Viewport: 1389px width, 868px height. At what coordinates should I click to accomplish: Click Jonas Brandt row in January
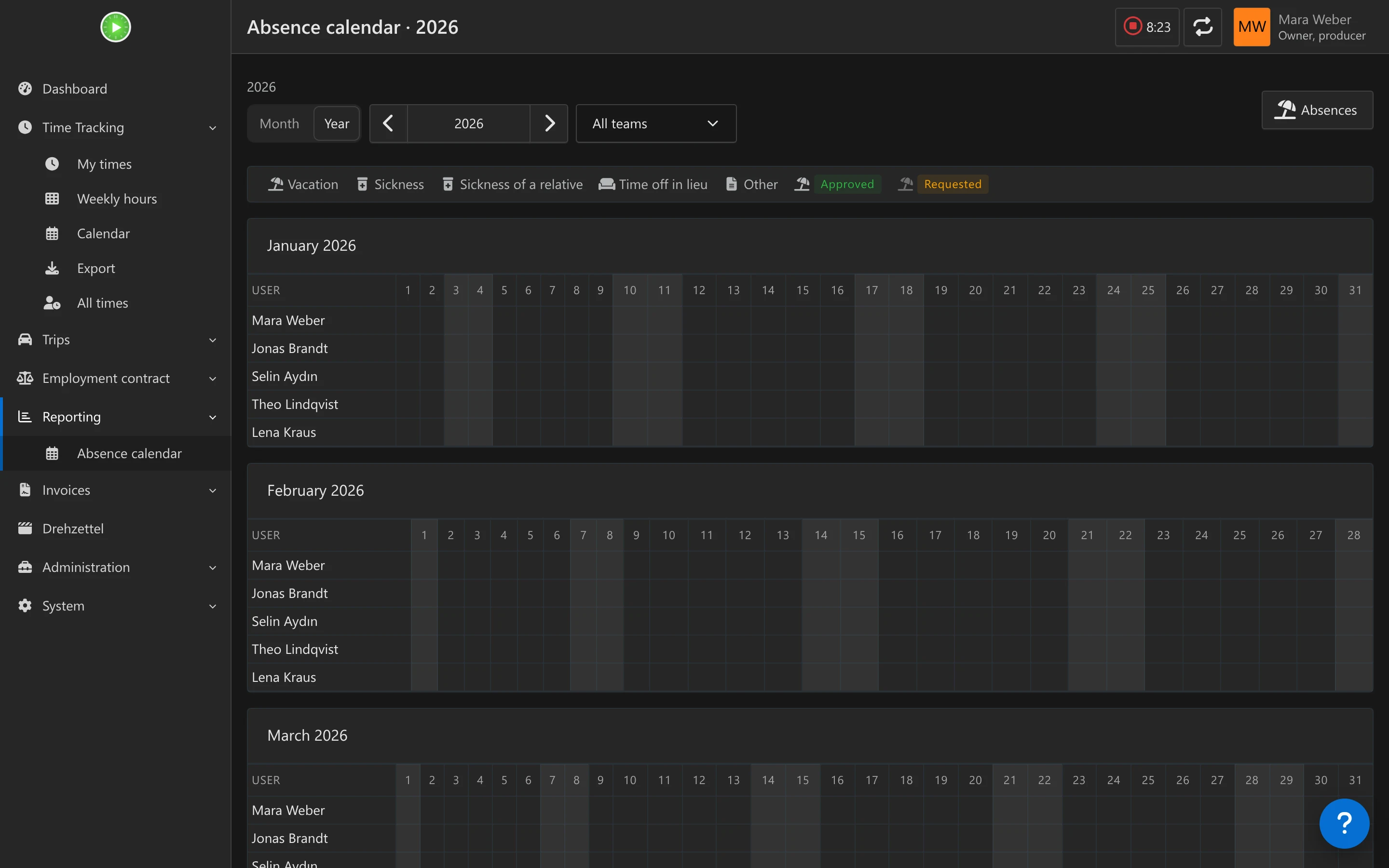coord(810,348)
